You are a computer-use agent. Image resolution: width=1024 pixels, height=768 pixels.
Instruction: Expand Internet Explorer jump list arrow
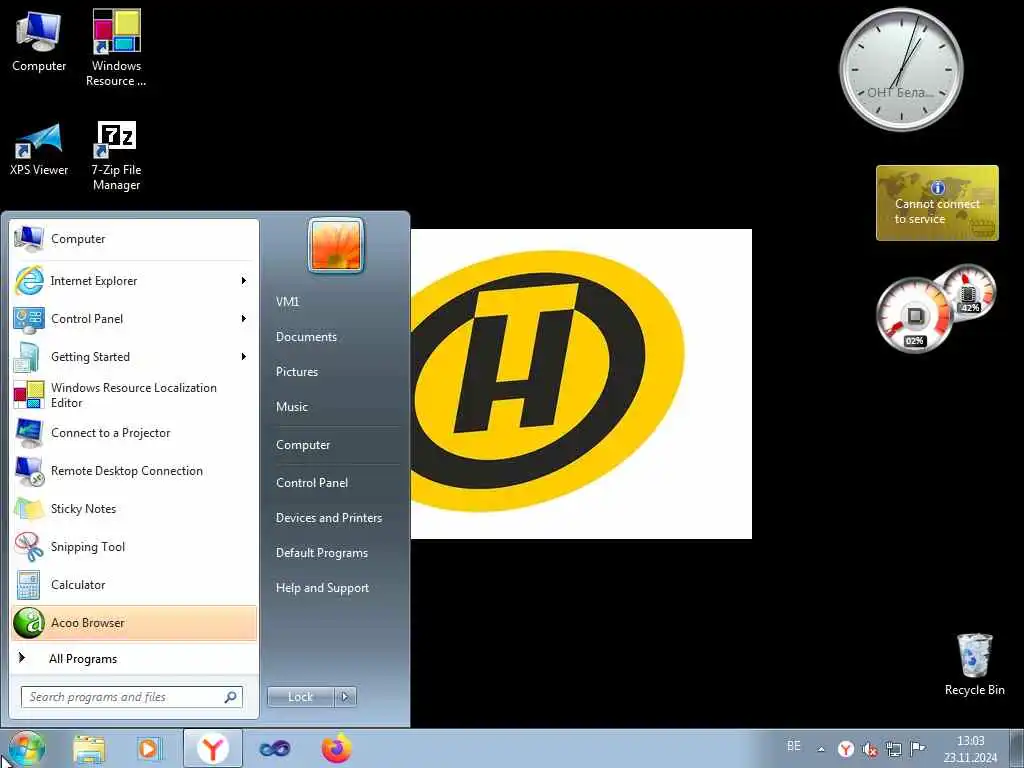[x=244, y=281]
